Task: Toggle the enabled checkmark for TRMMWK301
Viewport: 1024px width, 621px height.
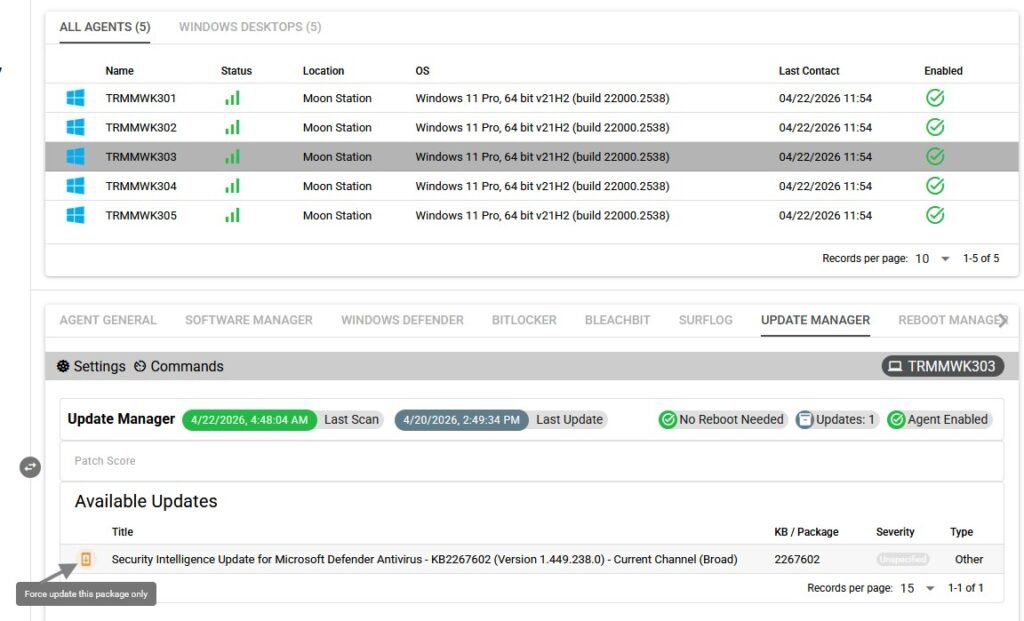Action: click(935, 98)
